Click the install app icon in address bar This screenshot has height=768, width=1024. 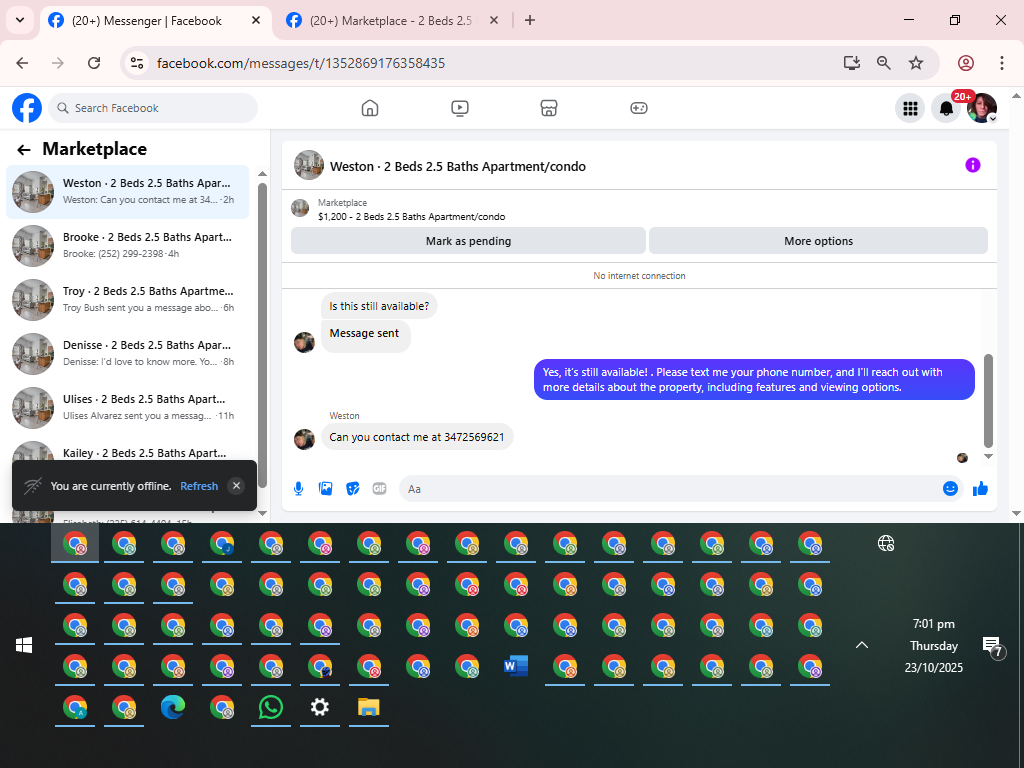pos(852,63)
